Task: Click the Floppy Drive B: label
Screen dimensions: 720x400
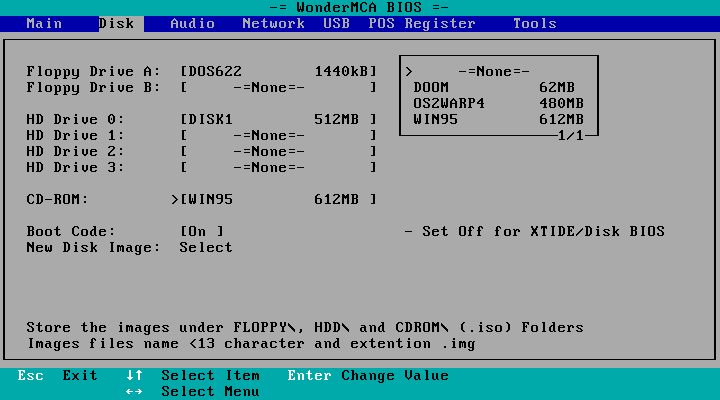Action: [93, 87]
